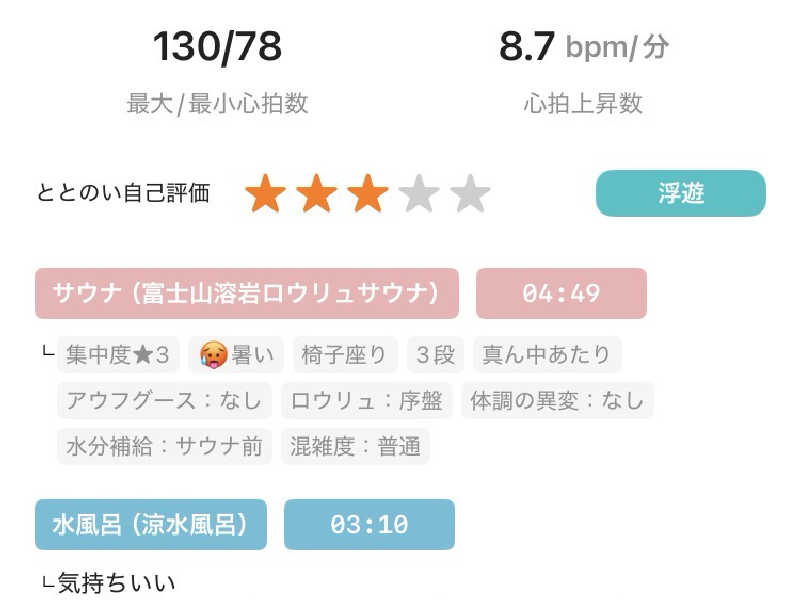Click the first orange rating star

click(x=265, y=193)
